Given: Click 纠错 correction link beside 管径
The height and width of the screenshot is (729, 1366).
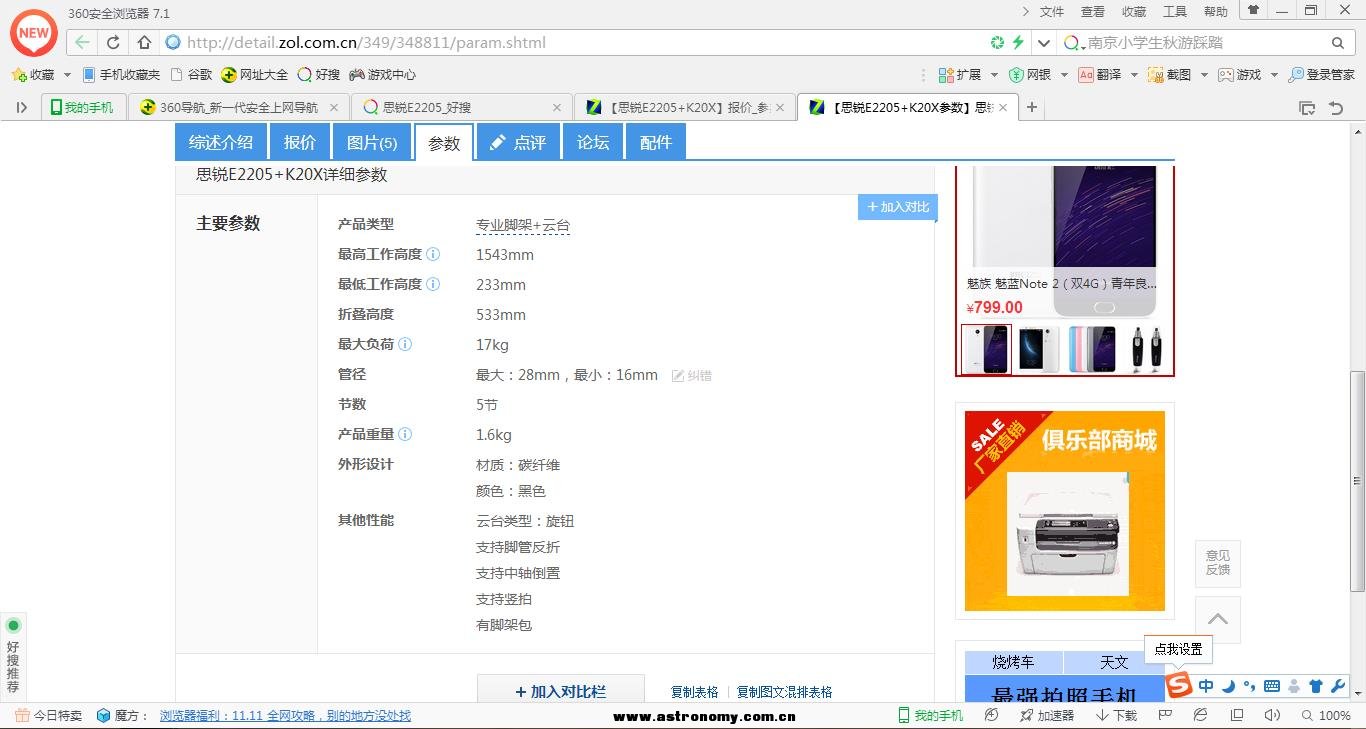Looking at the screenshot, I should [x=692, y=375].
